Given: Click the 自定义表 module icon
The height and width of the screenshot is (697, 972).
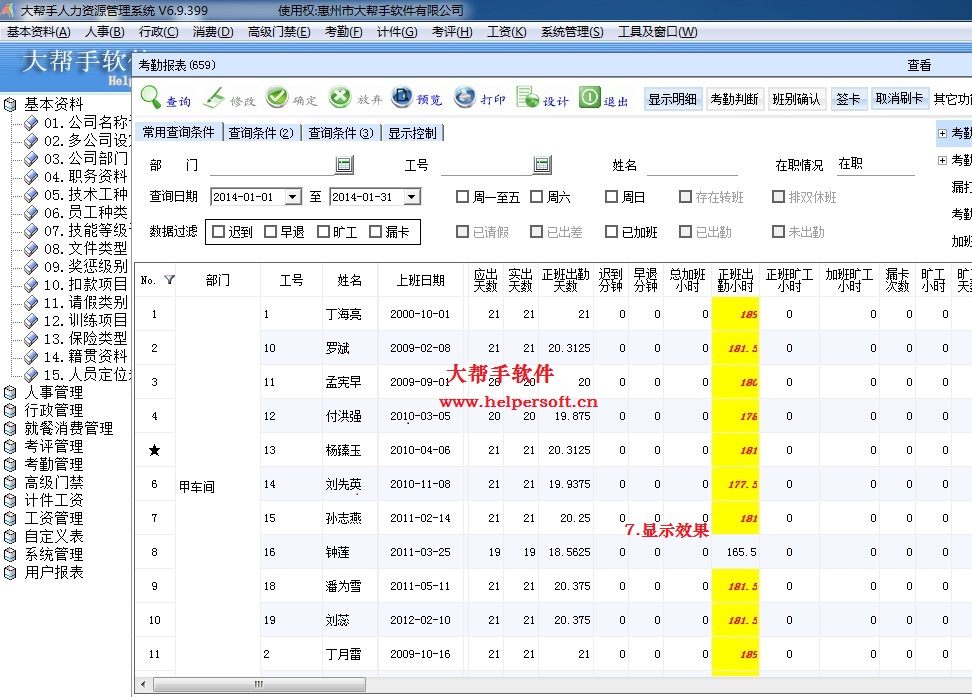Looking at the screenshot, I should click(10, 536).
